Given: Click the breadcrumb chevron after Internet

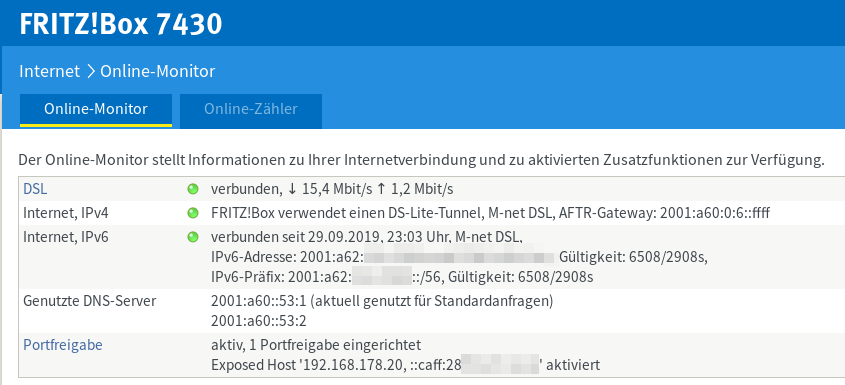Looking at the screenshot, I should [91, 71].
